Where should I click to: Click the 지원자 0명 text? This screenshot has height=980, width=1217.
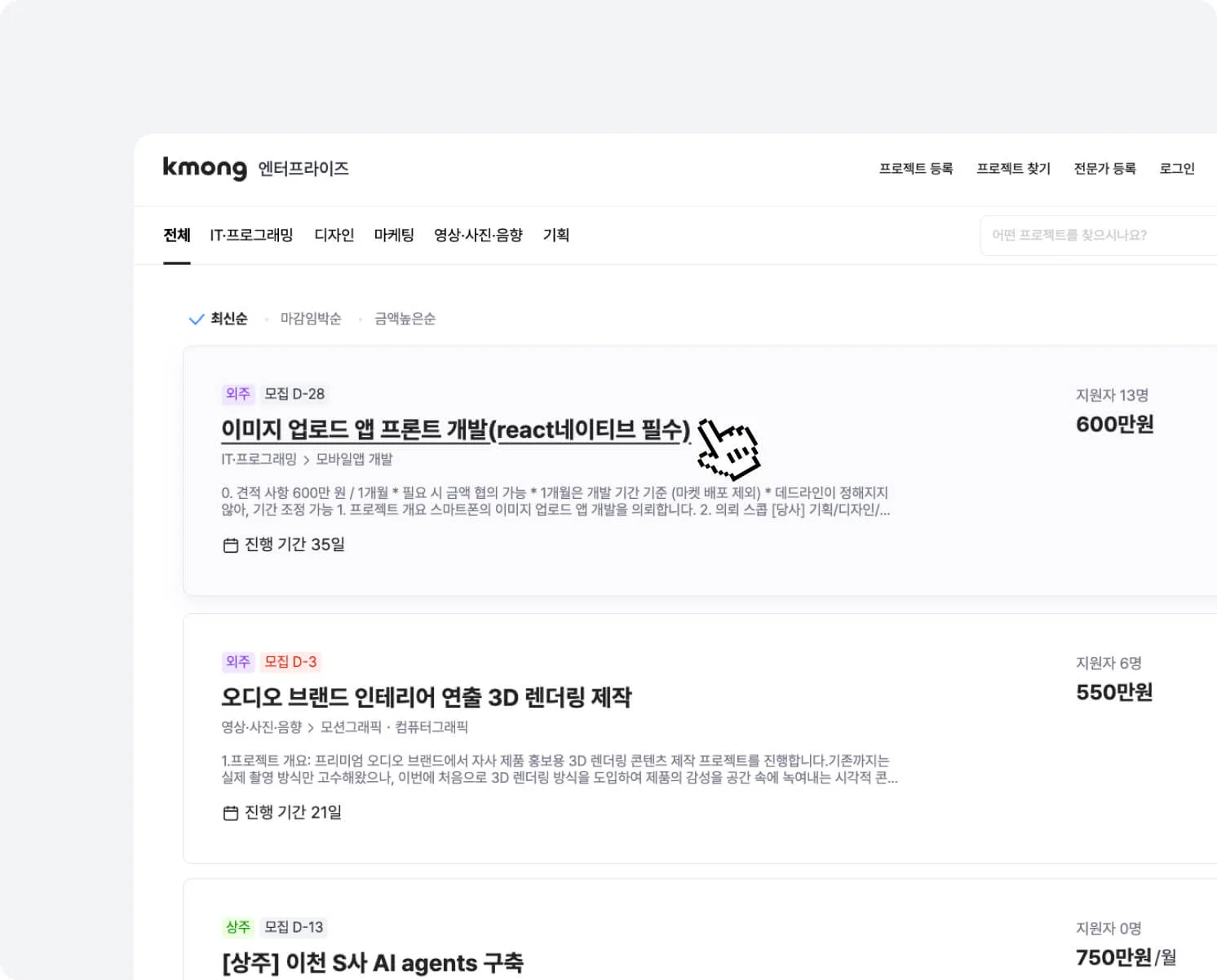pyautogui.click(x=1109, y=929)
